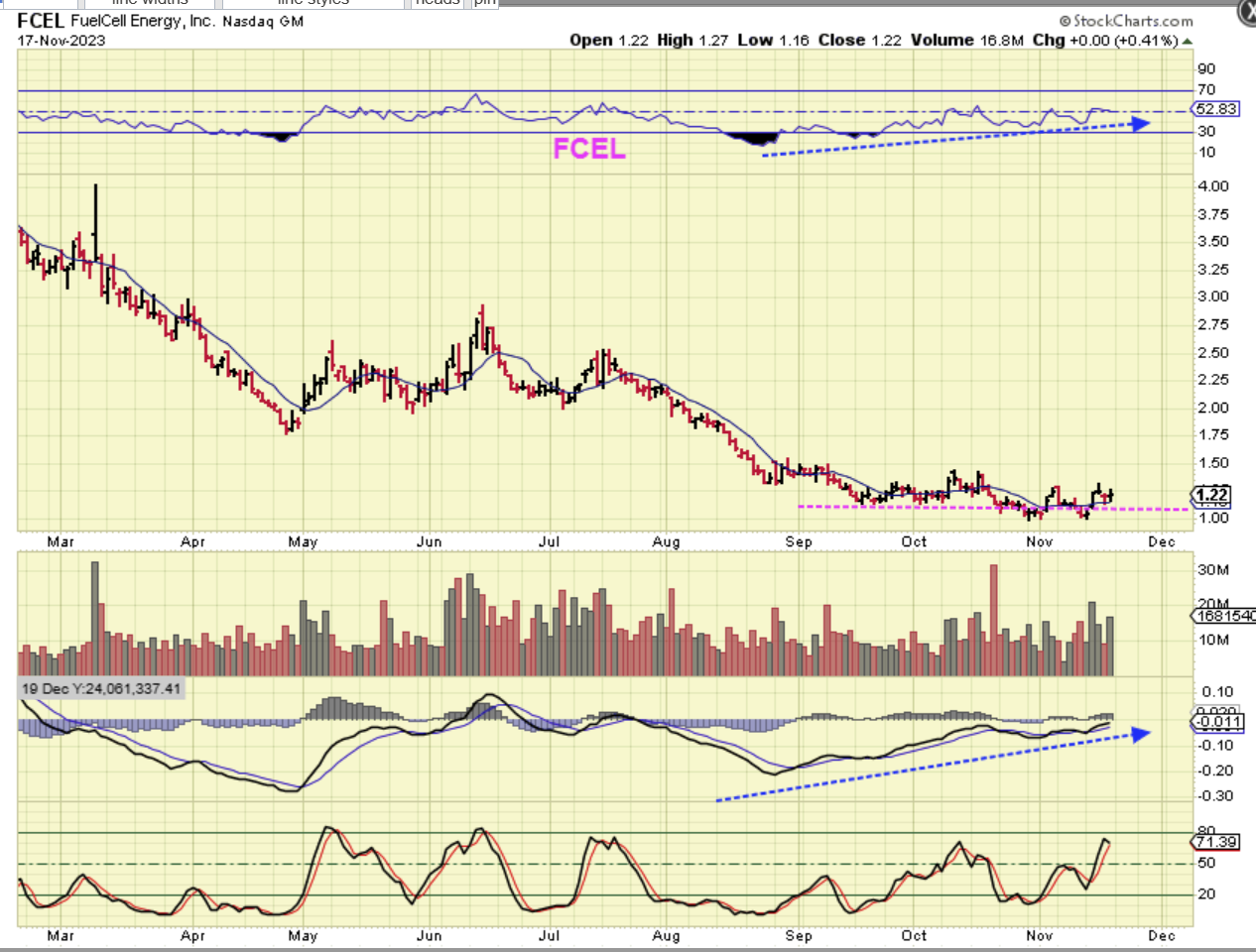Image resolution: width=1256 pixels, height=952 pixels.
Task: Close the chart overlay with the X button
Action: coord(1247,10)
